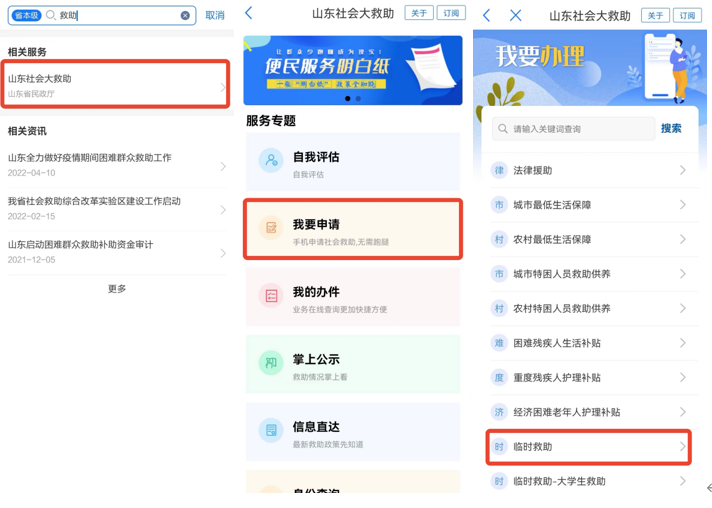Close the 我要办理 page with the X icon
Screen dimensions: 712x508
point(515,16)
